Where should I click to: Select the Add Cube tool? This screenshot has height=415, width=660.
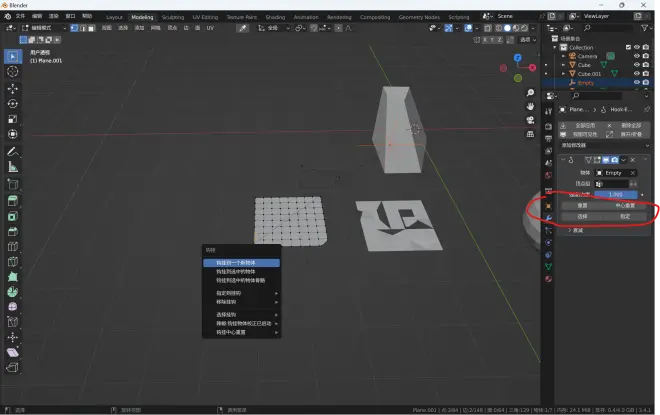click(13, 184)
